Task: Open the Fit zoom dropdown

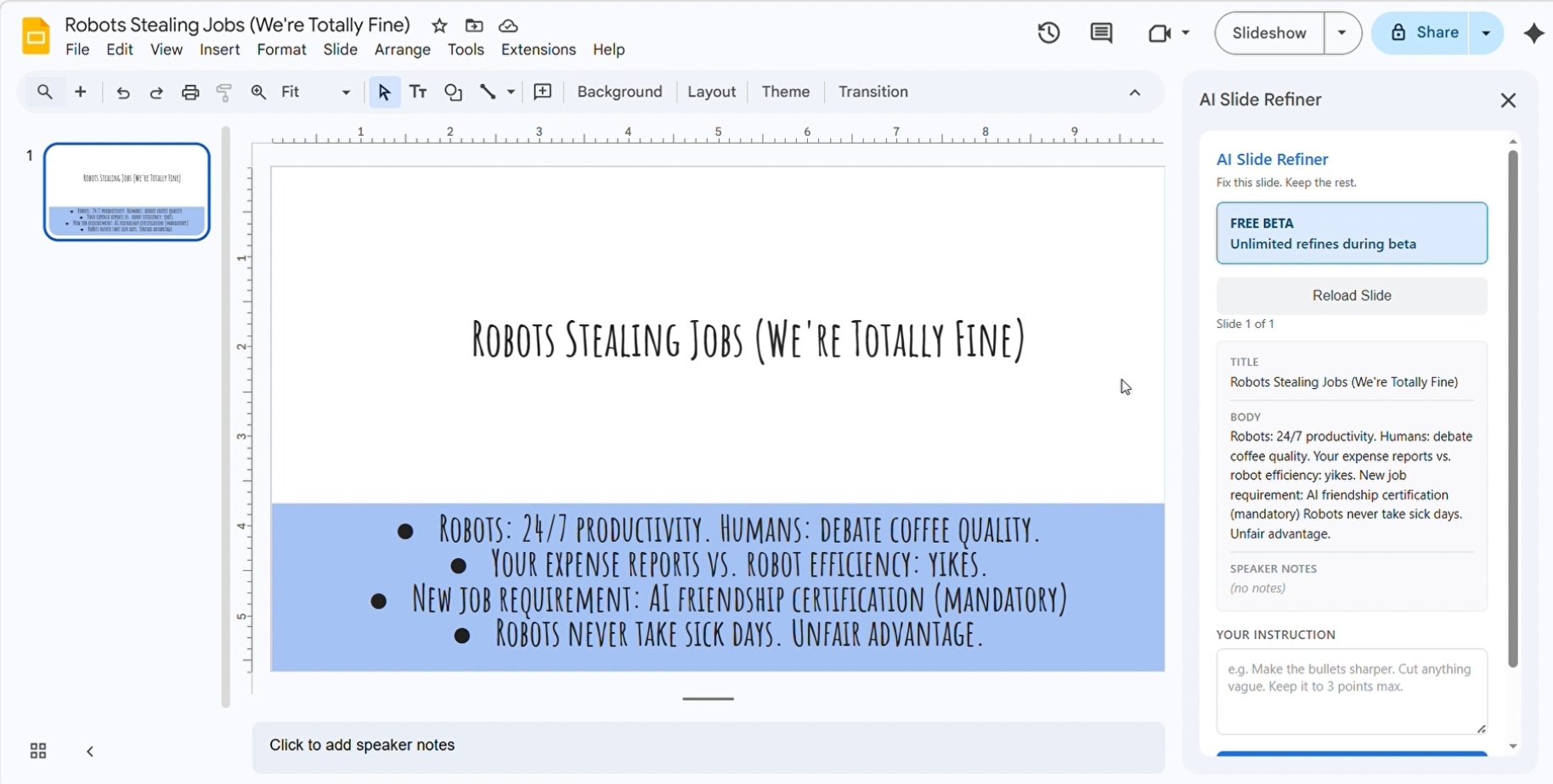Action: (x=343, y=92)
